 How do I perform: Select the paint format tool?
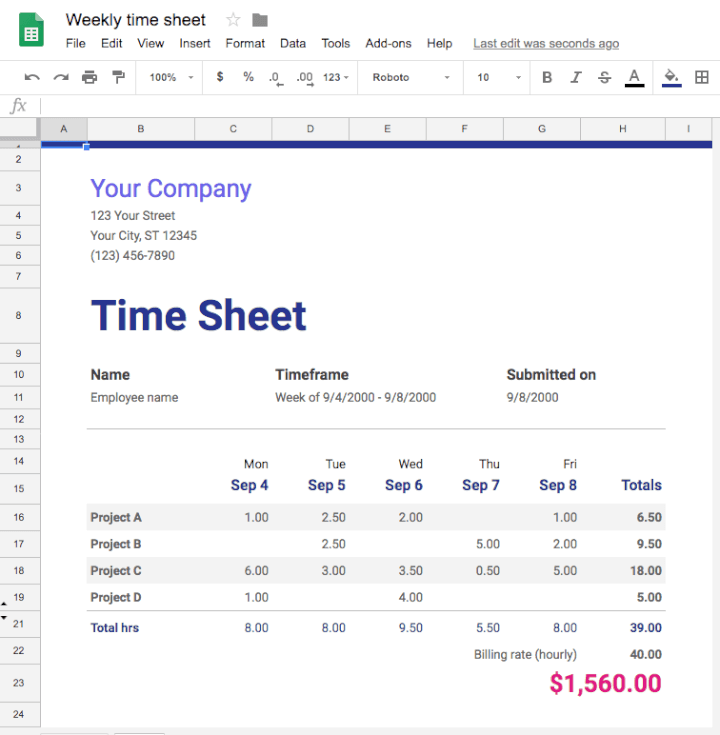pyautogui.click(x=118, y=77)
